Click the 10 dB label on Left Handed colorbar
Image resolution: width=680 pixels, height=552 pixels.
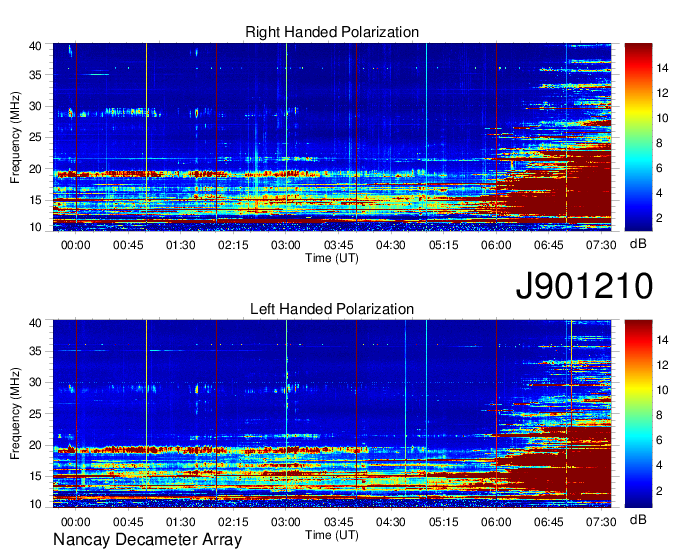click(x=662, y=390)
